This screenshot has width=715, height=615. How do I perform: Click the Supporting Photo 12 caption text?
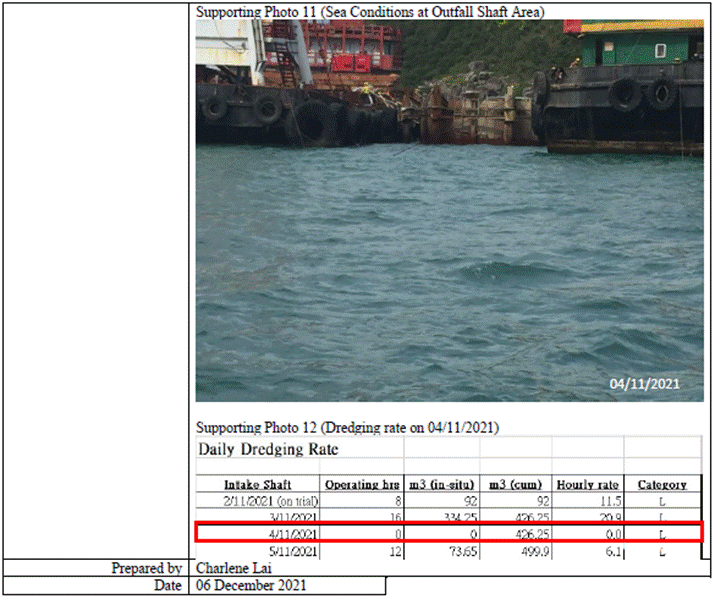coord(347,427)
